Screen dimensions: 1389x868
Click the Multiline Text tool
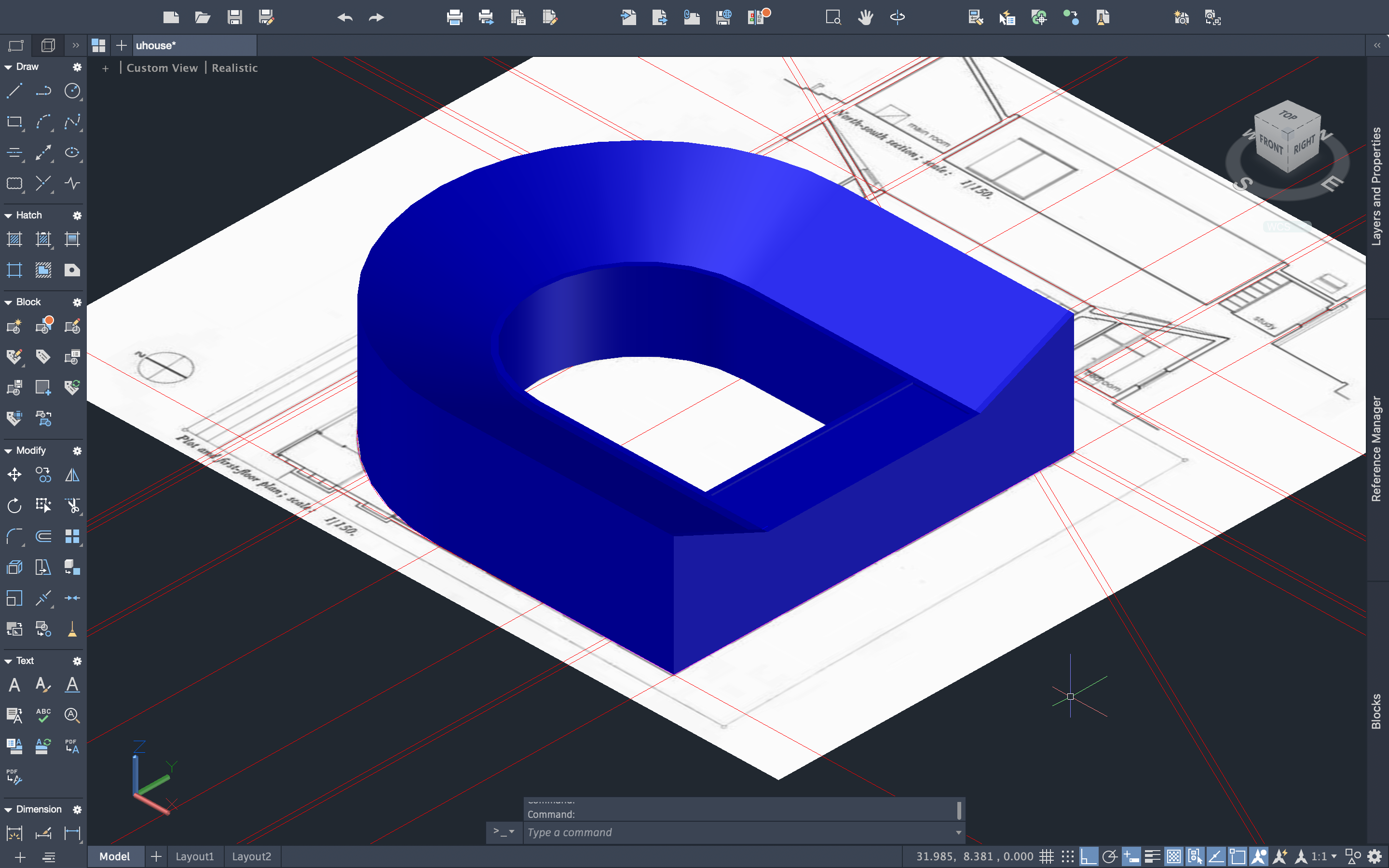click(x=14, y=685)
